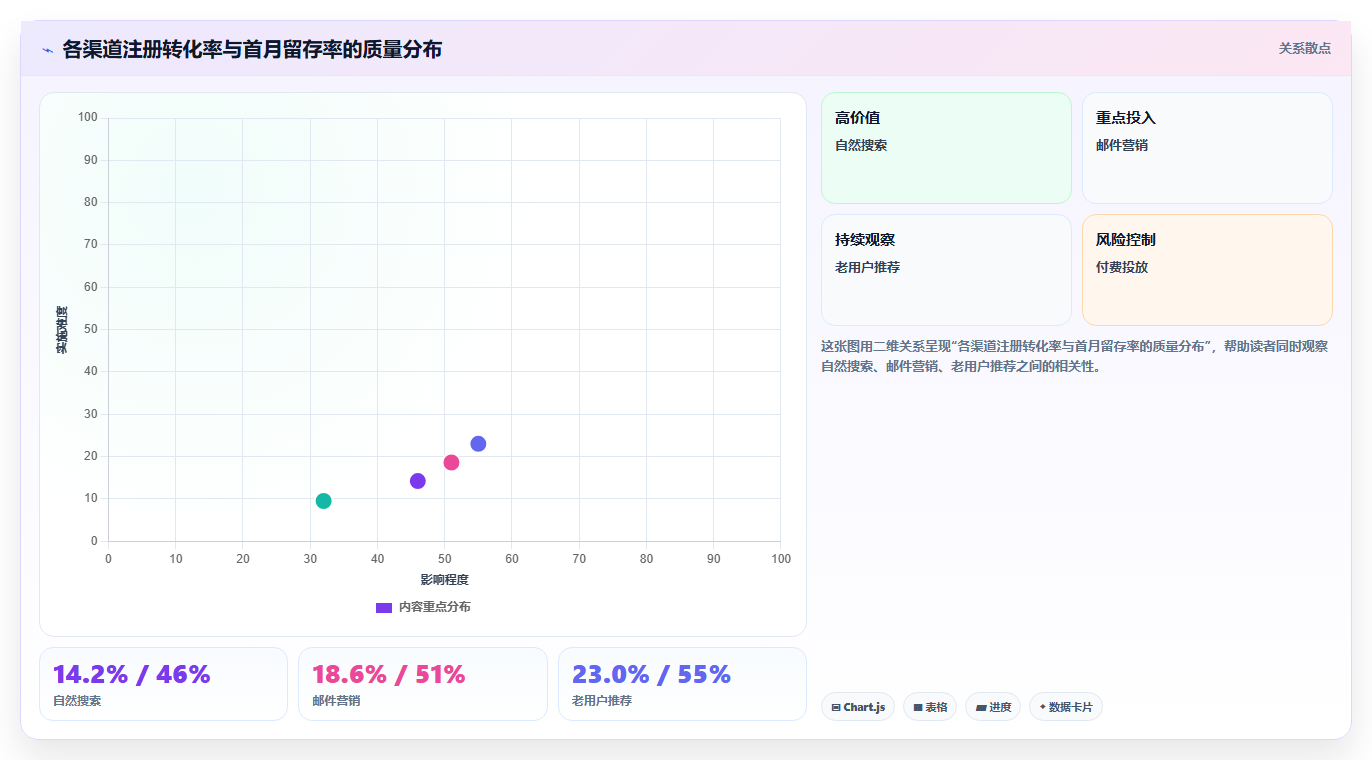Viewport: 1372px width, 760px height.
Task: Click the Chart.js chip
Action: 858,707
